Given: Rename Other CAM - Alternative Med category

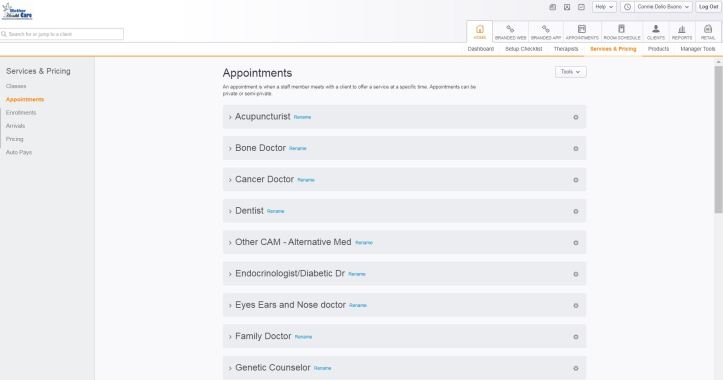Looking at the screenshot, I should [364, 243].
